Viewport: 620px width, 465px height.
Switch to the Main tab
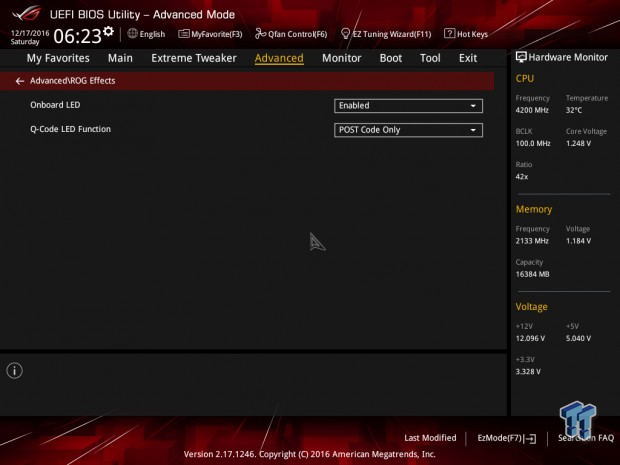click(120, 58)
